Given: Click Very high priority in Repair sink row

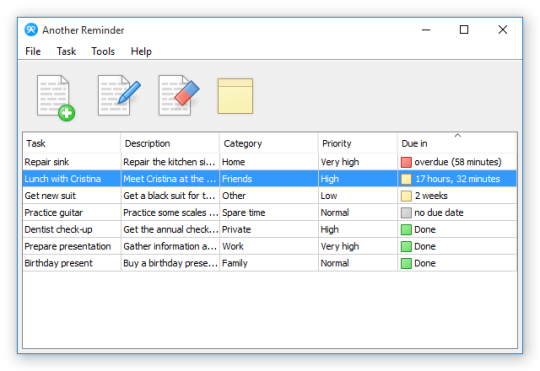Looking at the screenshot, I should tap(340, 162).
